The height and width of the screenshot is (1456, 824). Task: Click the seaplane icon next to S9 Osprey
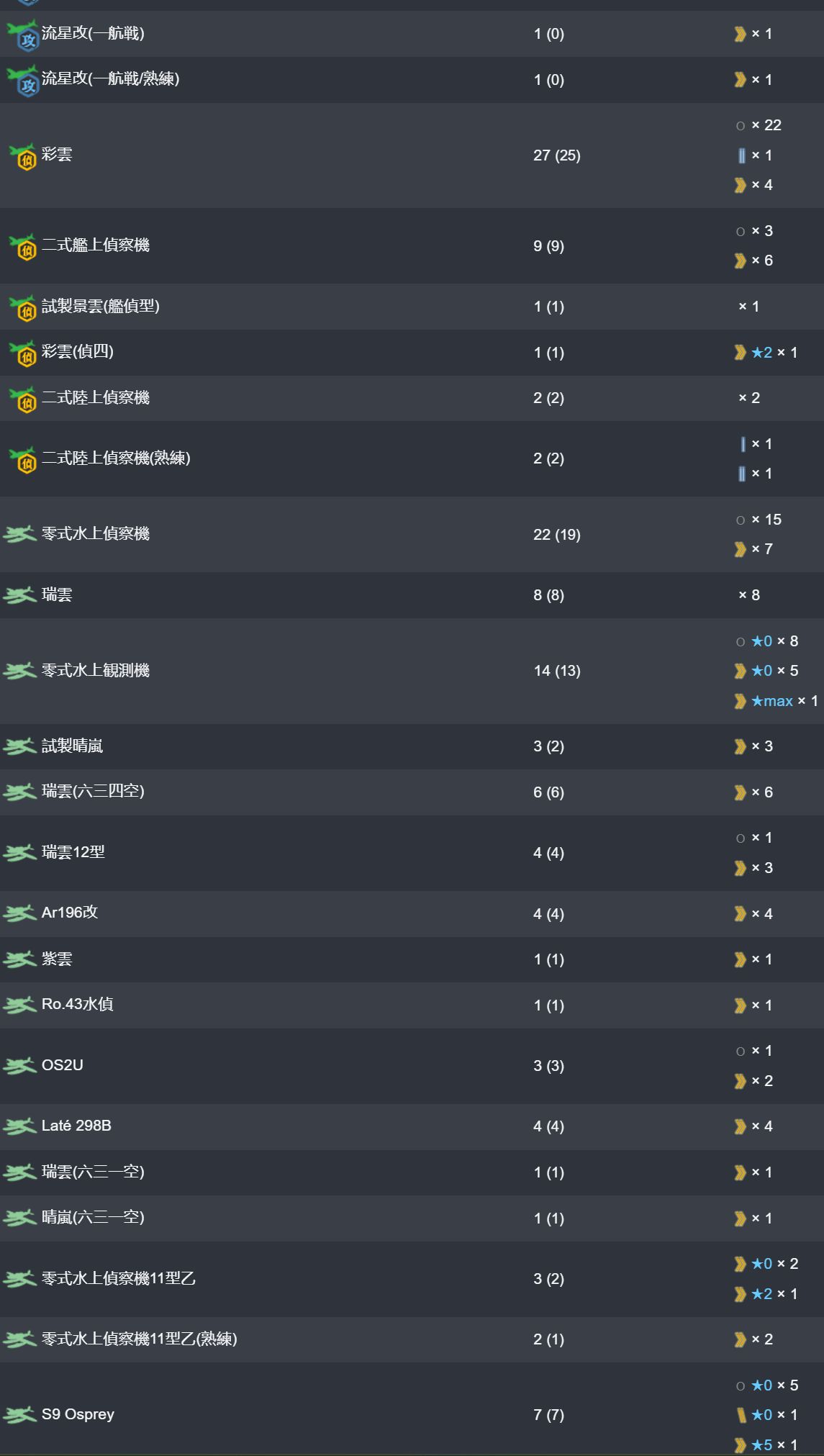click(20, 1414)
